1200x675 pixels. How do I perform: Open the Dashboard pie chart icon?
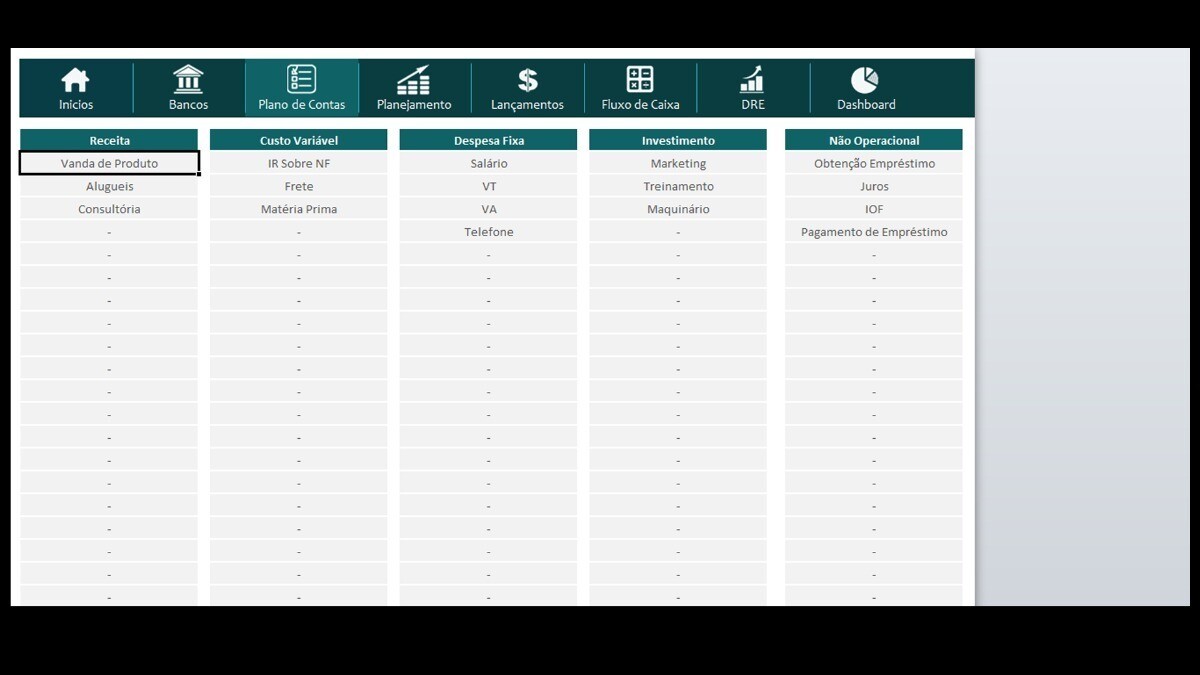[x=865, y=80]
